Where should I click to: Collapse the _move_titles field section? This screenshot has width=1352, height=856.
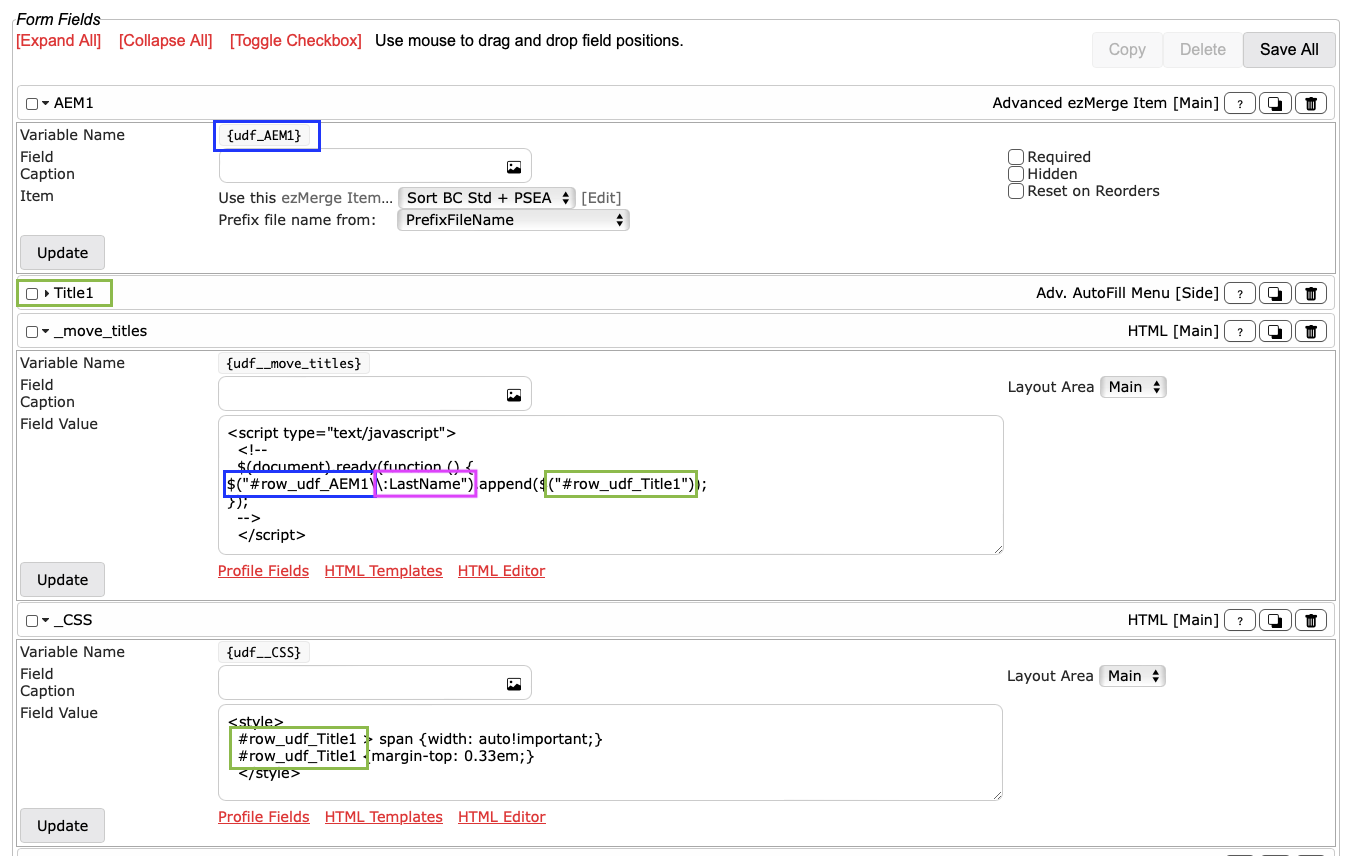pyautogui.click(x=46, y=332)
